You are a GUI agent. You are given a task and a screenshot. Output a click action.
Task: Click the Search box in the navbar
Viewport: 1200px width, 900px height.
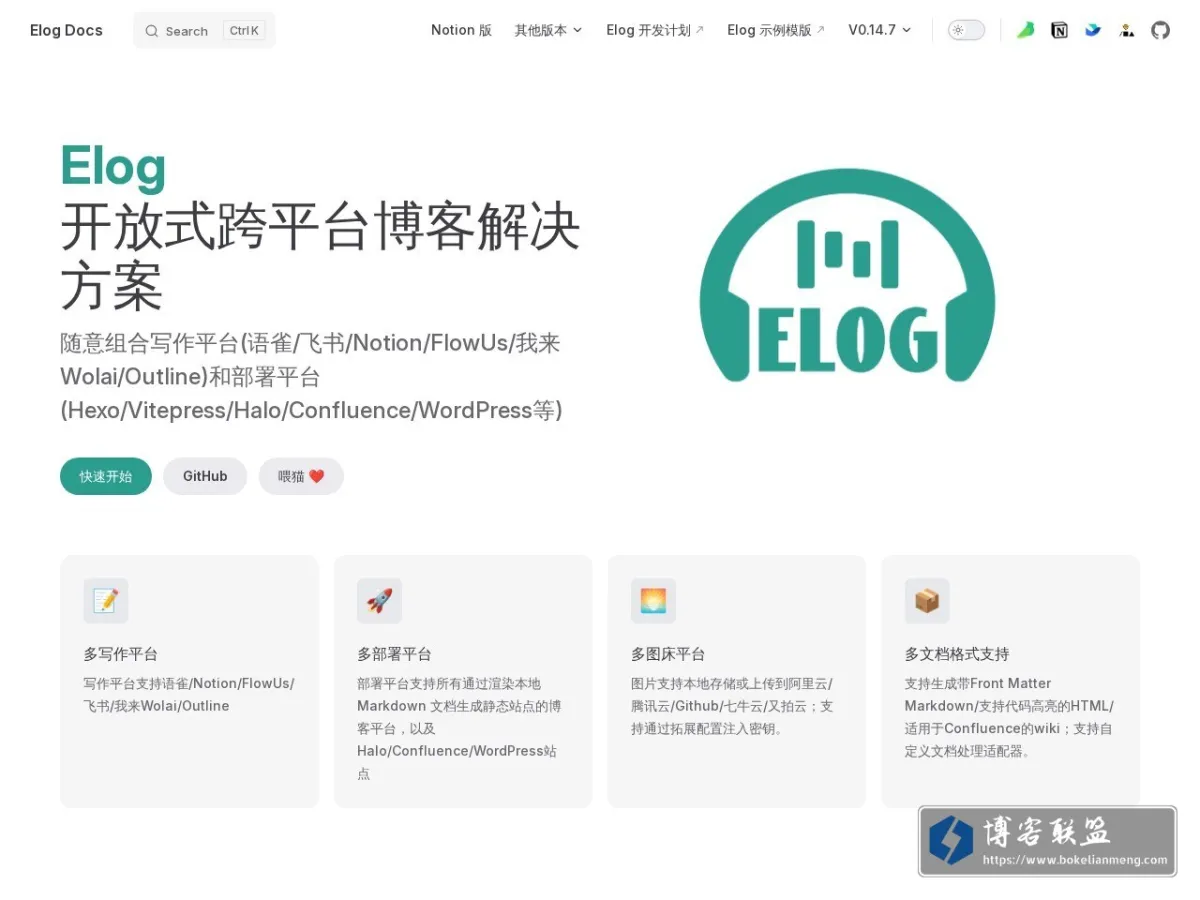point(204,31)
